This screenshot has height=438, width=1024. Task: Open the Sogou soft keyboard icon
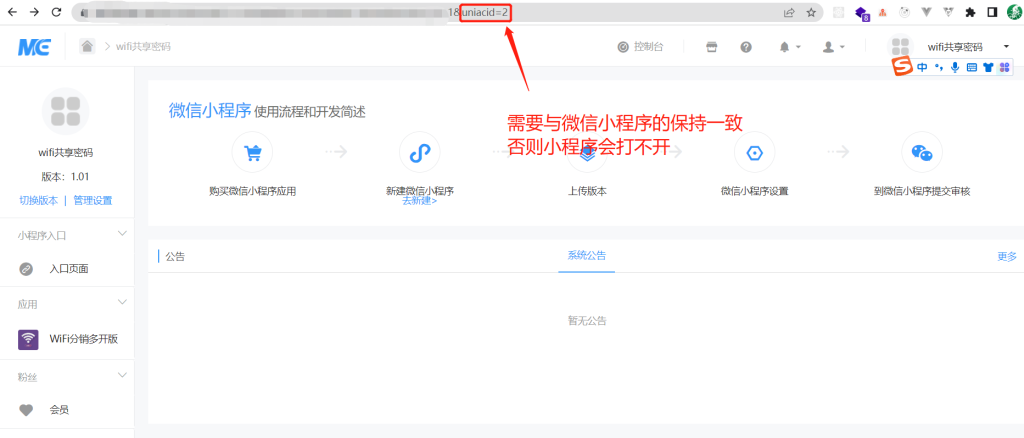point(971,67)
